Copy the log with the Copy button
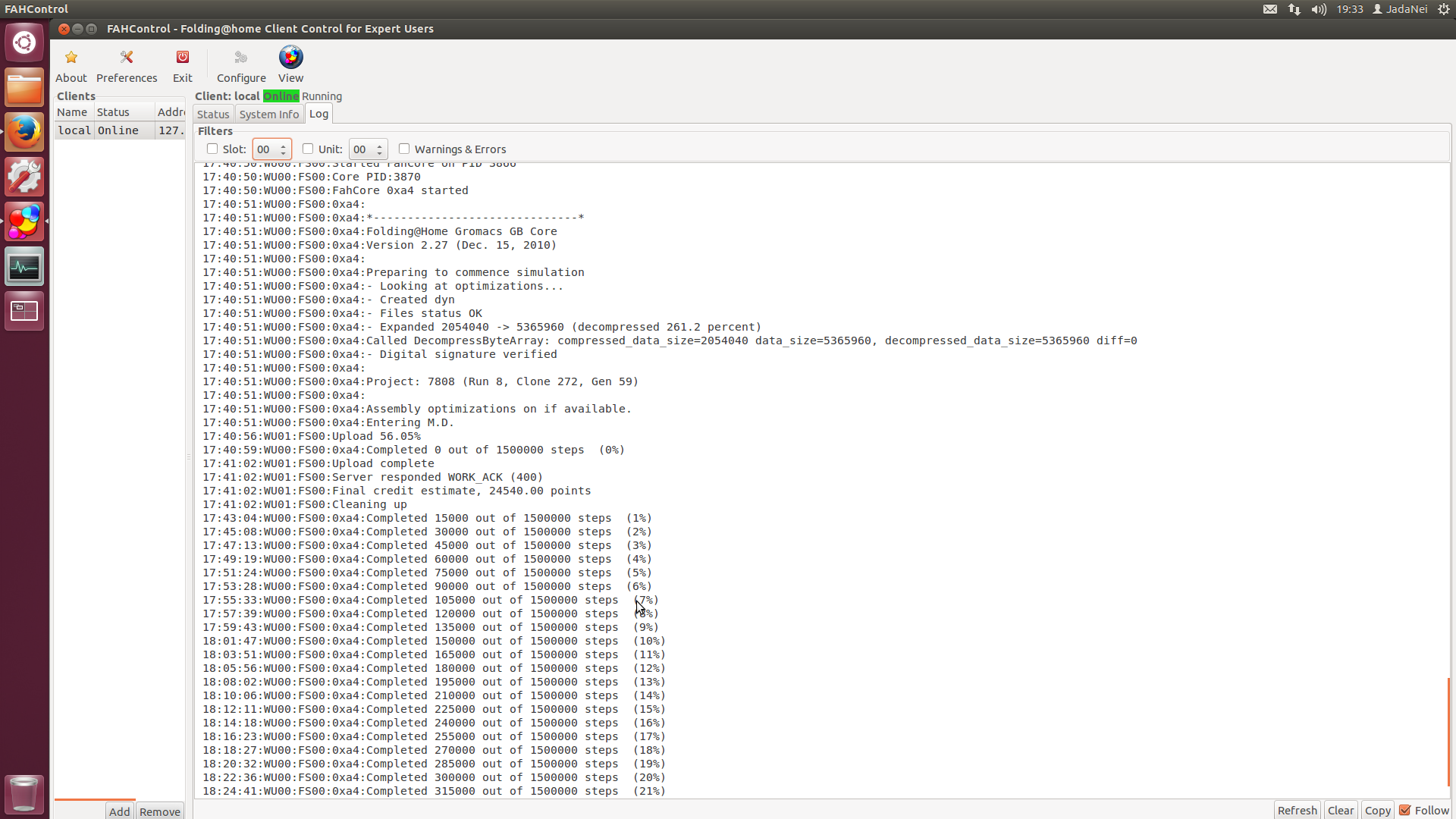 coord(1377,810)
